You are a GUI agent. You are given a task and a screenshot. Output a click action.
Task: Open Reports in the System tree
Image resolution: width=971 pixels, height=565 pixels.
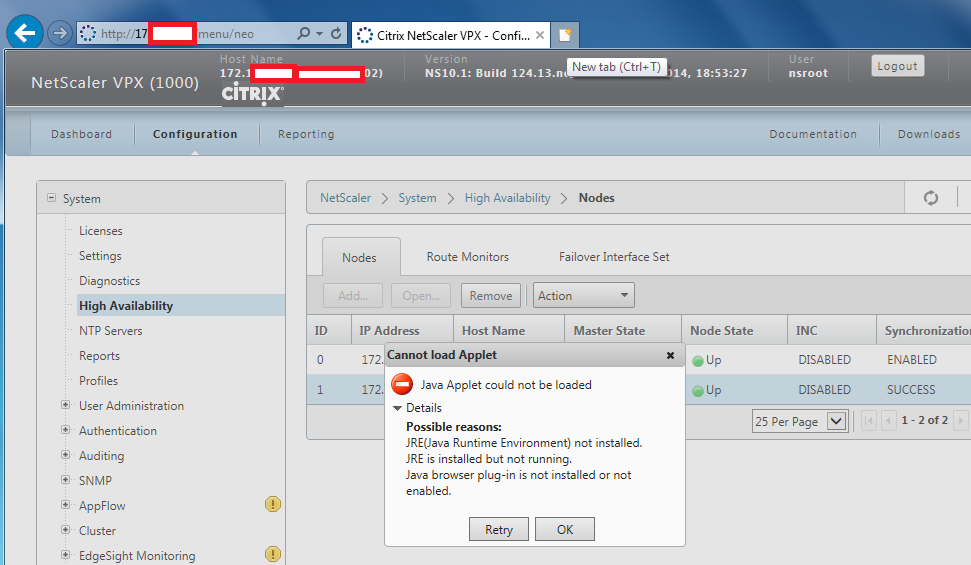100,356
